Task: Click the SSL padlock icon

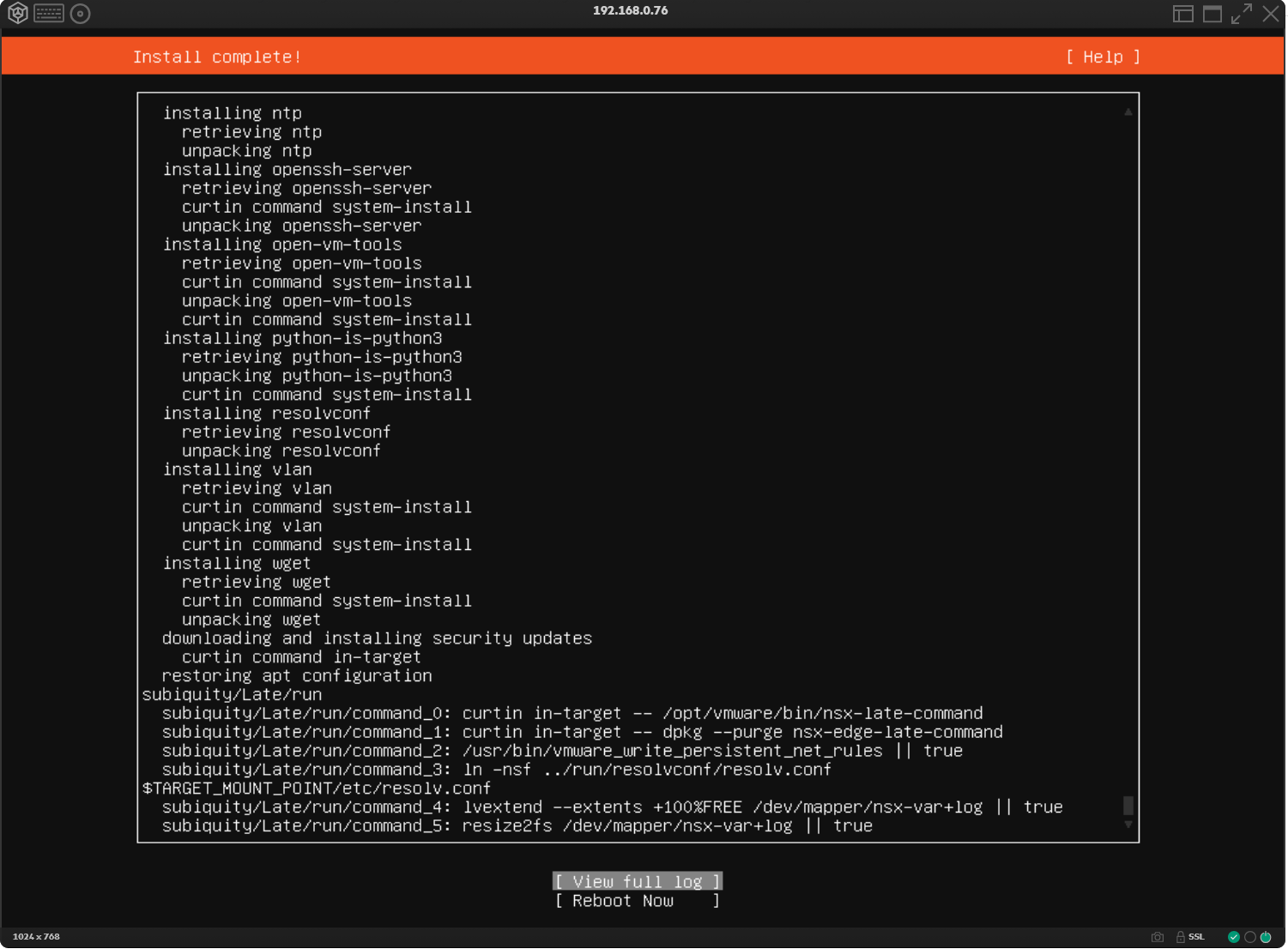Action: 1181,937
